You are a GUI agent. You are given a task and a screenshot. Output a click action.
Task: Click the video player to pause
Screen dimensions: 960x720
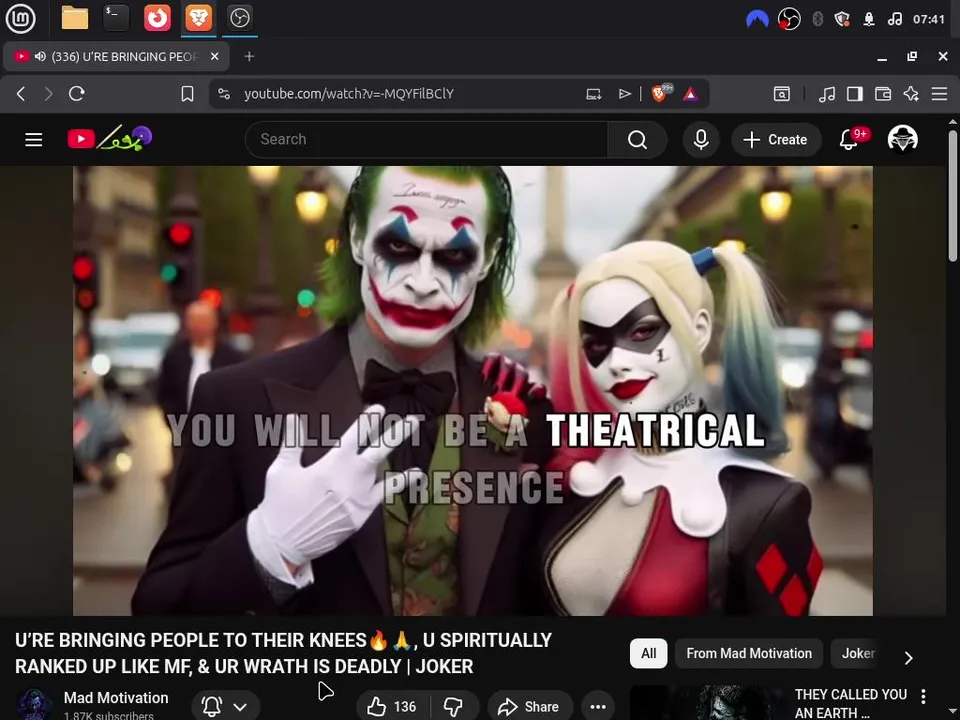coord(473,391)
